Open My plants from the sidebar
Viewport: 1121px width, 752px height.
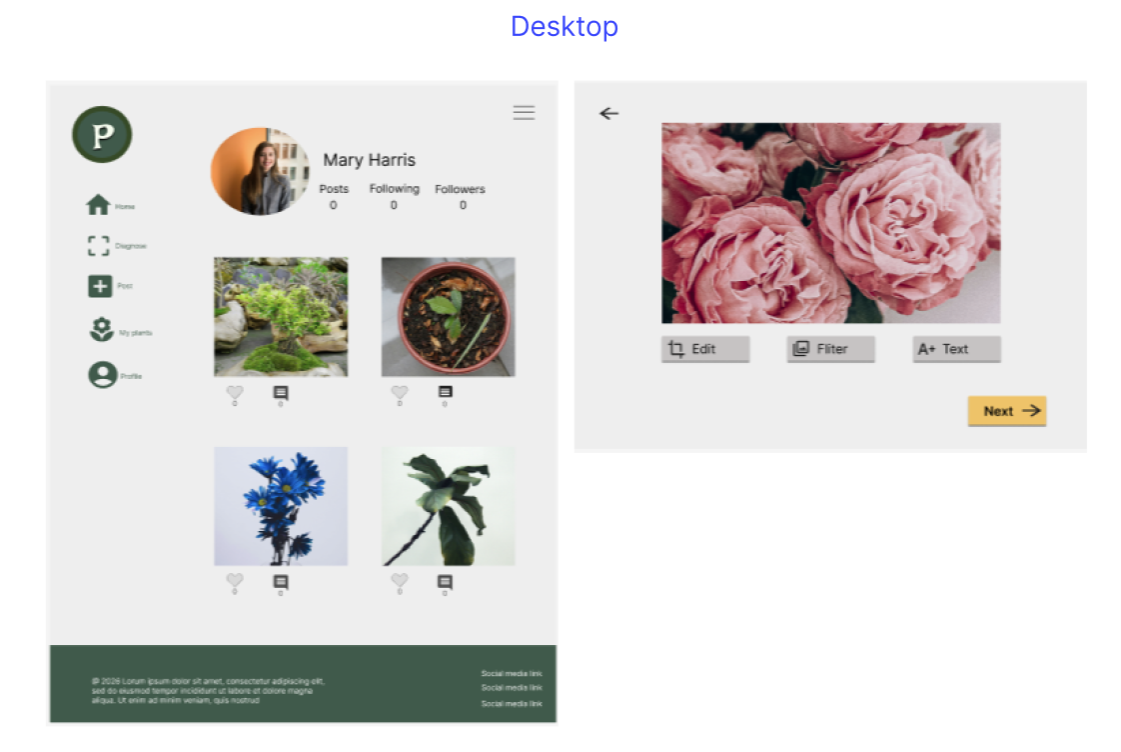click(99, 330)
